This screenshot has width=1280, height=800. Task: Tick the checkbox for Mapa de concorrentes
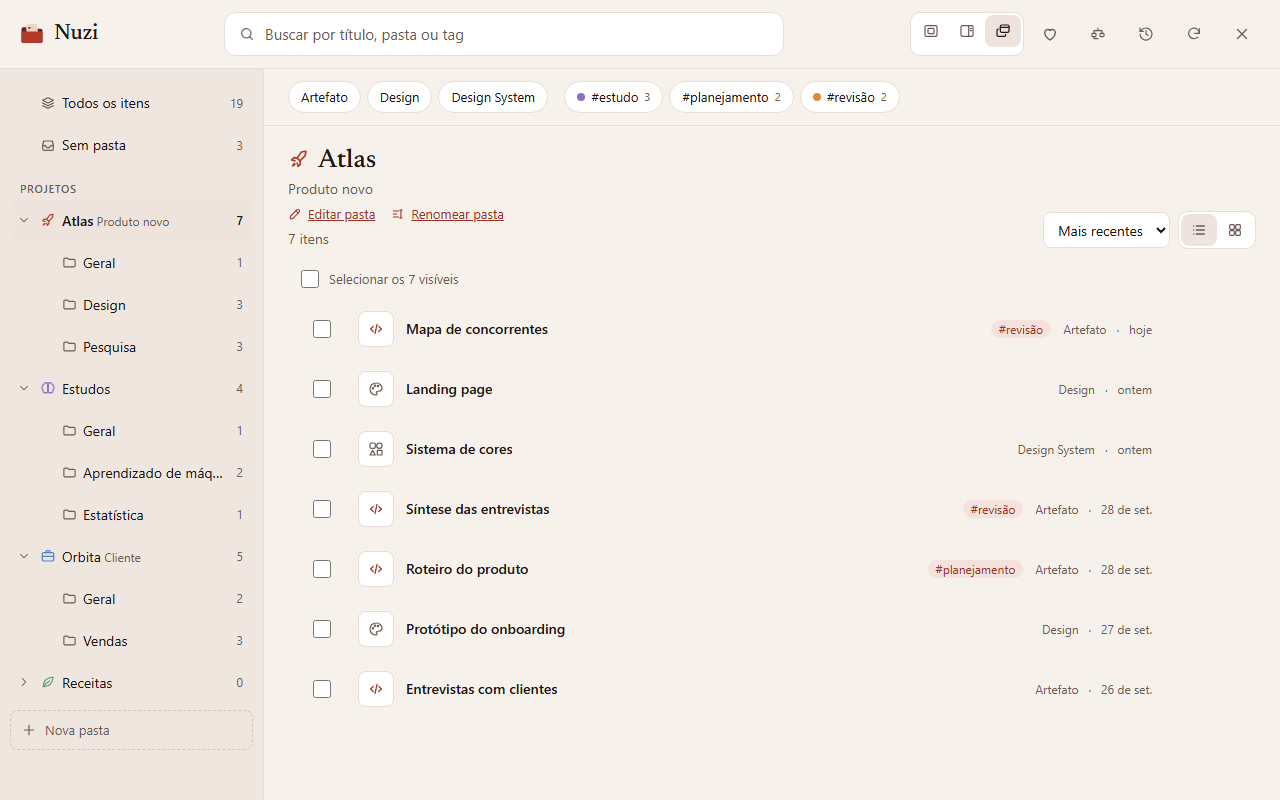tap(322, 329)
